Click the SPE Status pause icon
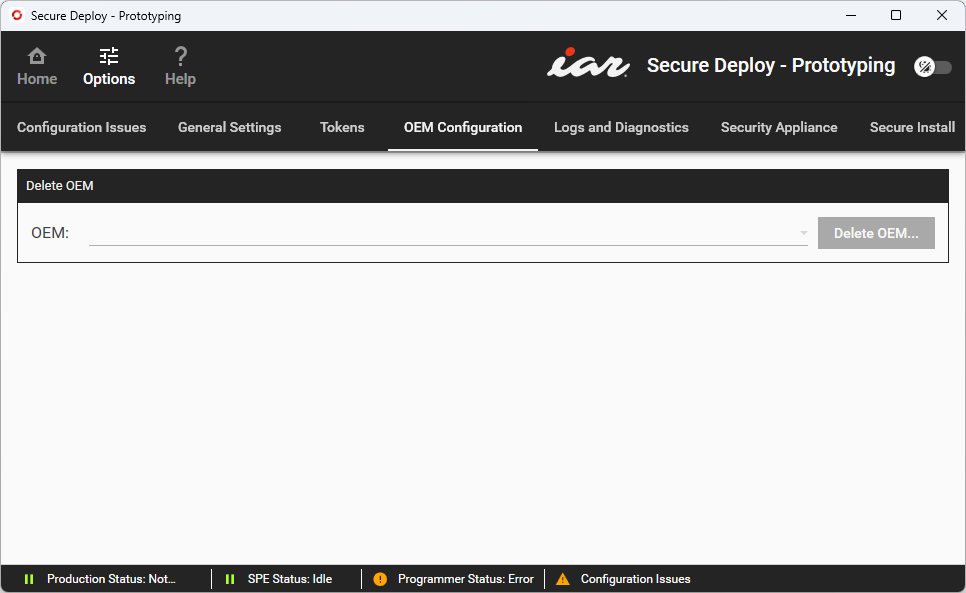Viewport: 966px width, 593px height. 229,578
